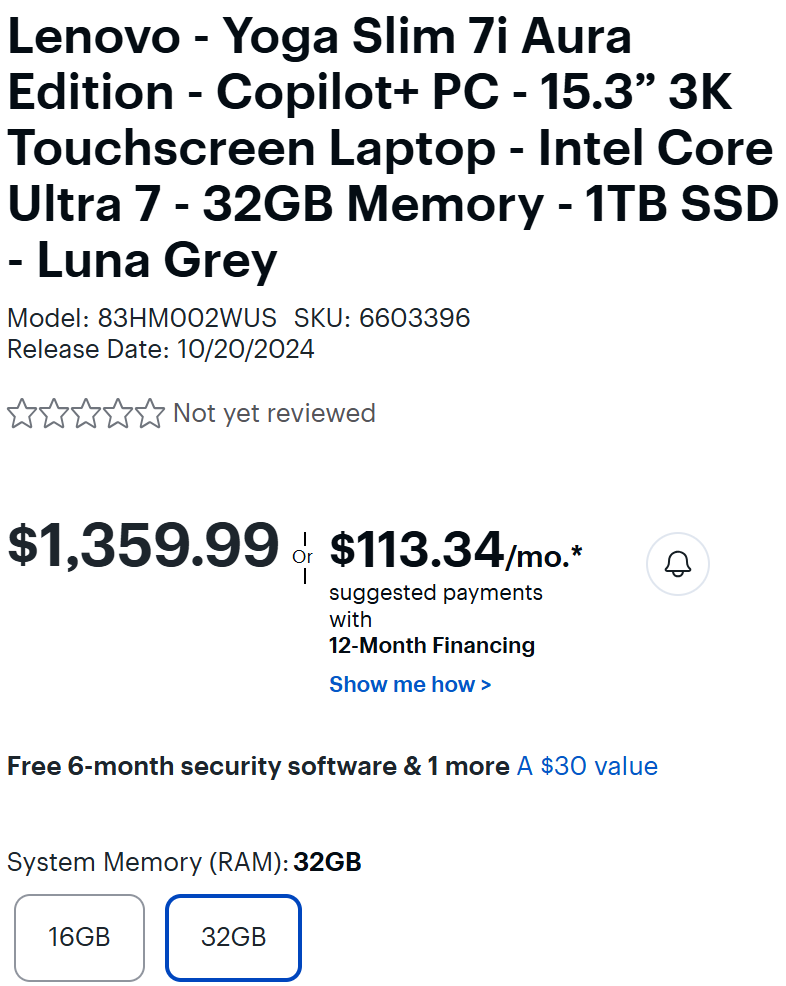Screen dimensions: 786x986
Task: Click the second rating star
Action: [54, 414]
